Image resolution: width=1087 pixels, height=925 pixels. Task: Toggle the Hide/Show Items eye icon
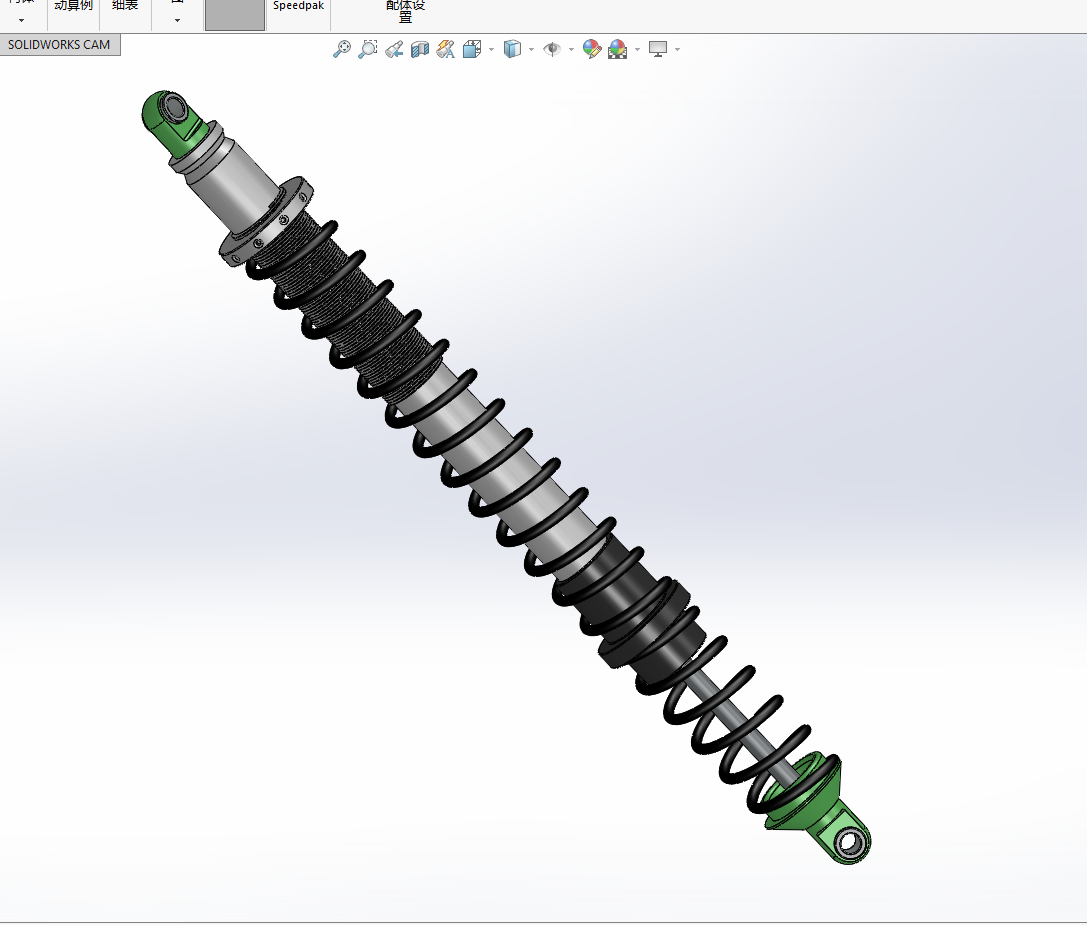coord(552,49)
